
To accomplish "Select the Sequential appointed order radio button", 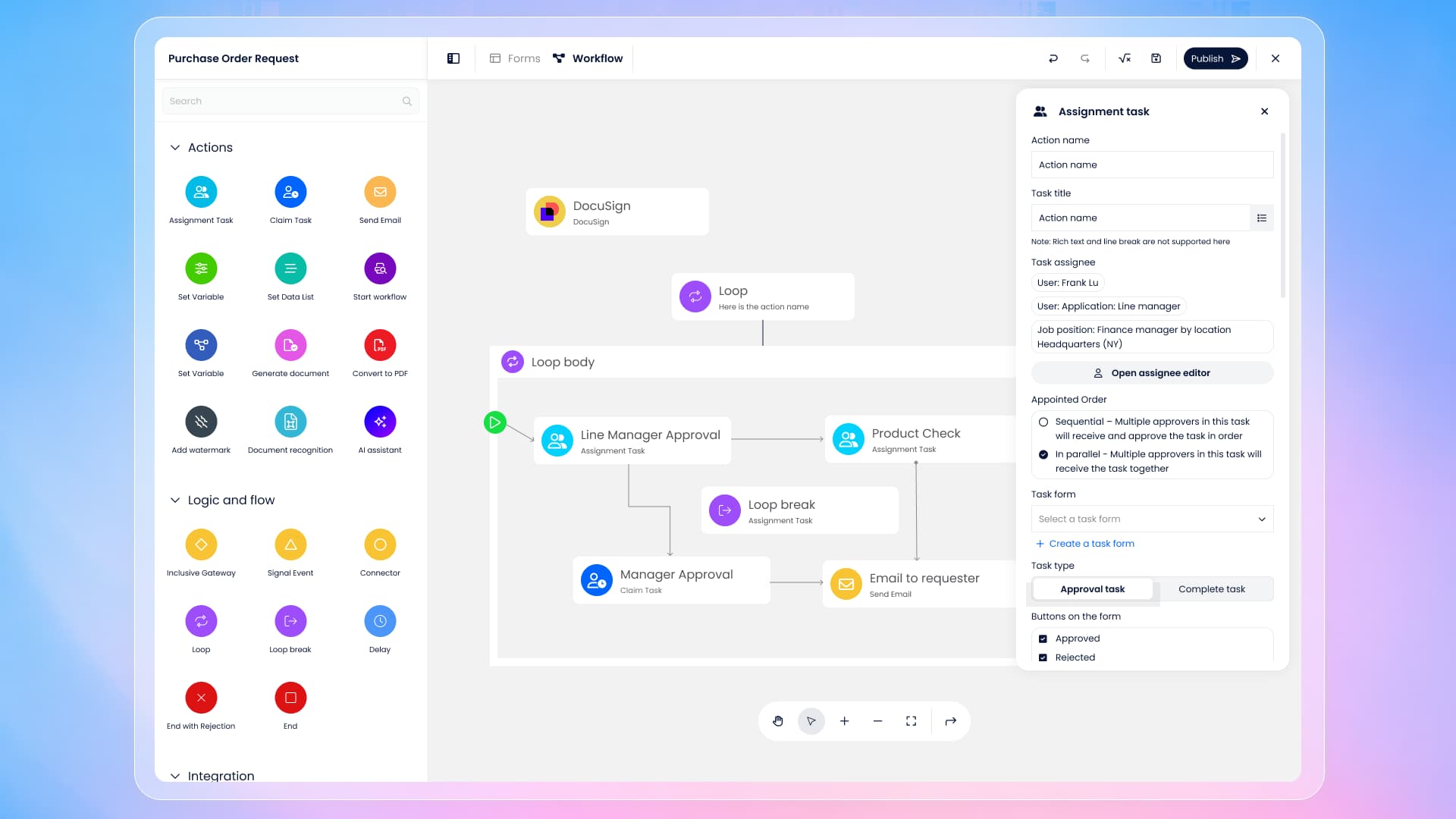I will pyautogui.click(x=1043, y=422).
